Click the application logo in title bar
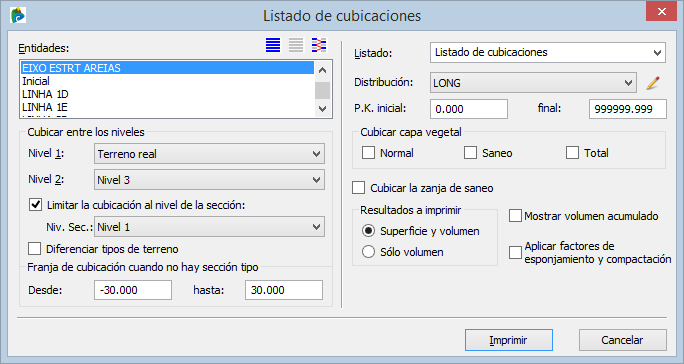 pyautogui.click(x=18, y=15)
